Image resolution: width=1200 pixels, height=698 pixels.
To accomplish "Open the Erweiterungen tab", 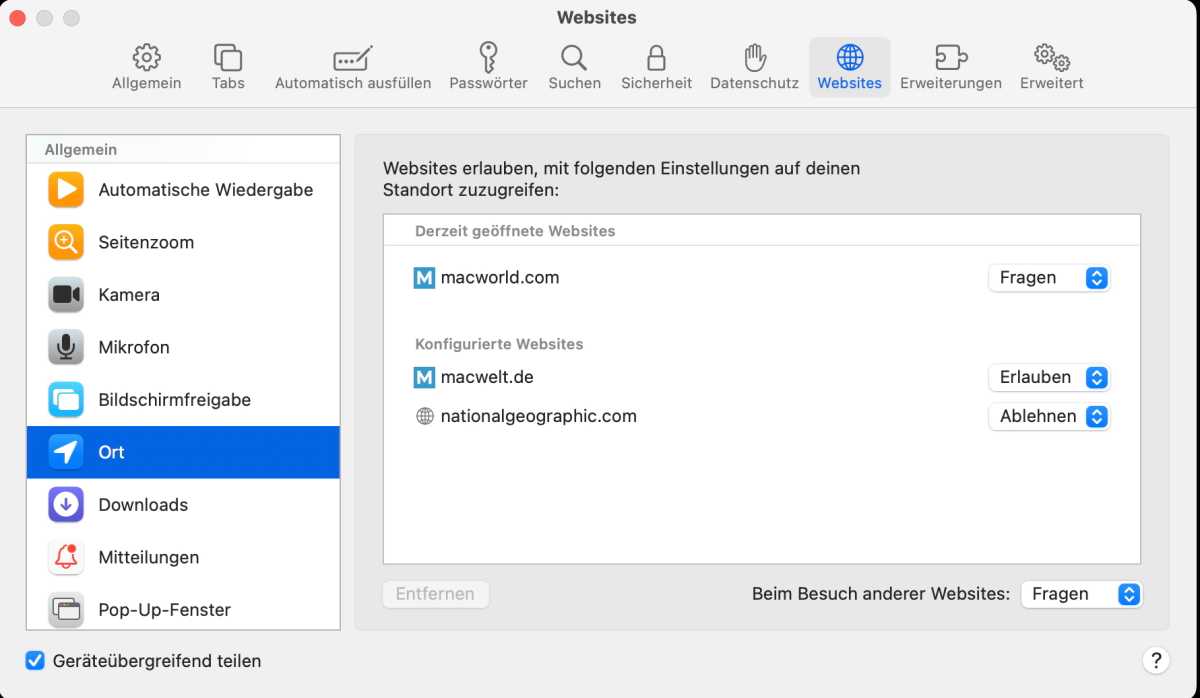I will tap(950, 67).
